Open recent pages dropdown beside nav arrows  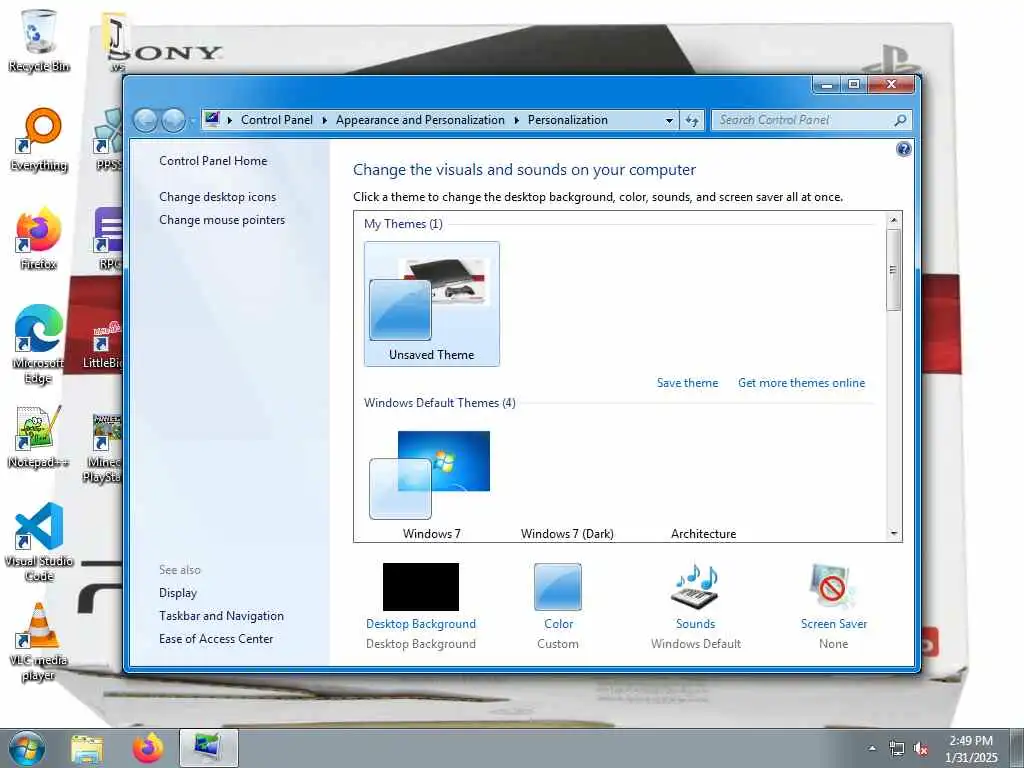click(191, 121)
